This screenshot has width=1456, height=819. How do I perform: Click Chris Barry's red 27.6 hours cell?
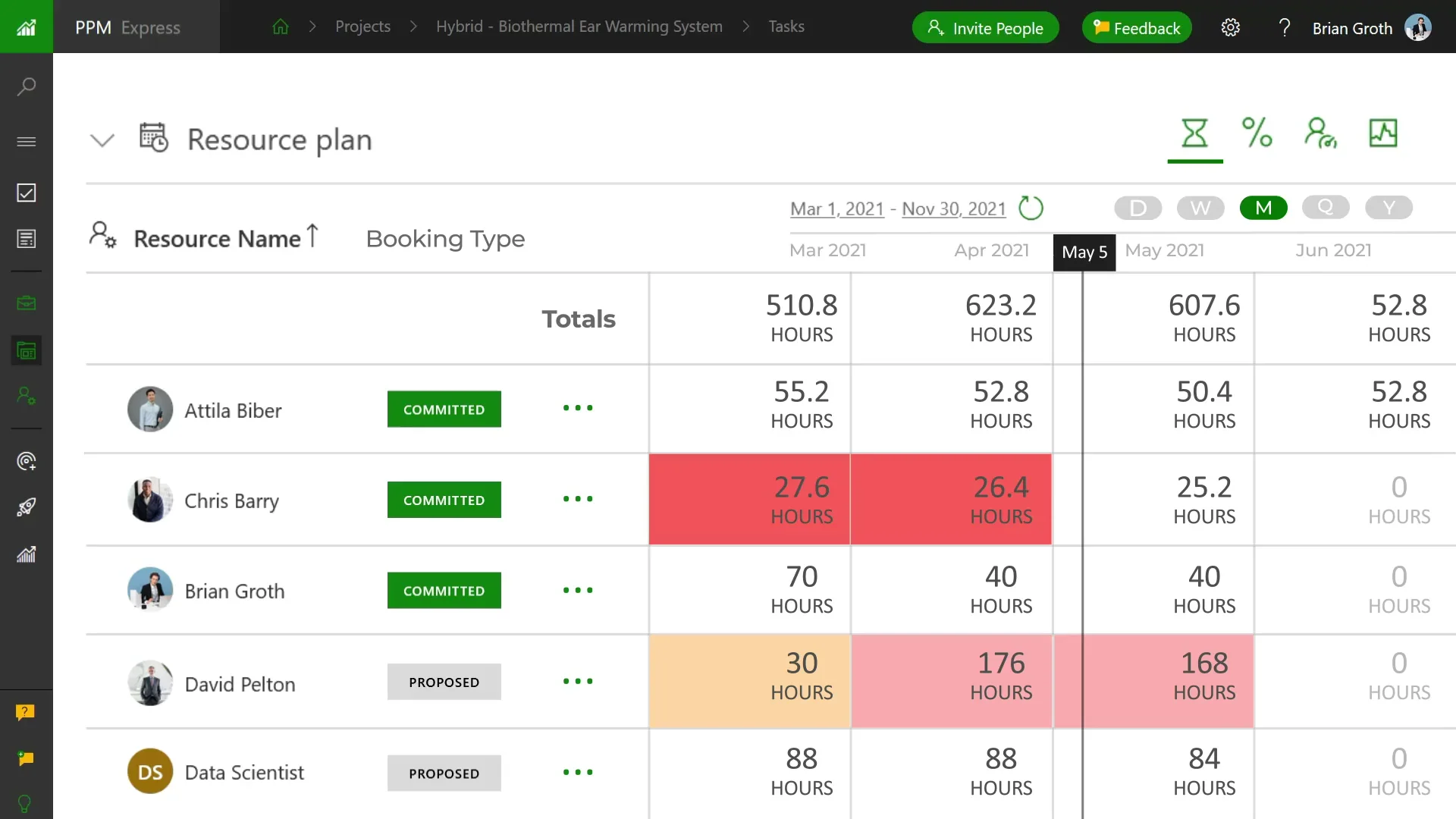[749, 499]
